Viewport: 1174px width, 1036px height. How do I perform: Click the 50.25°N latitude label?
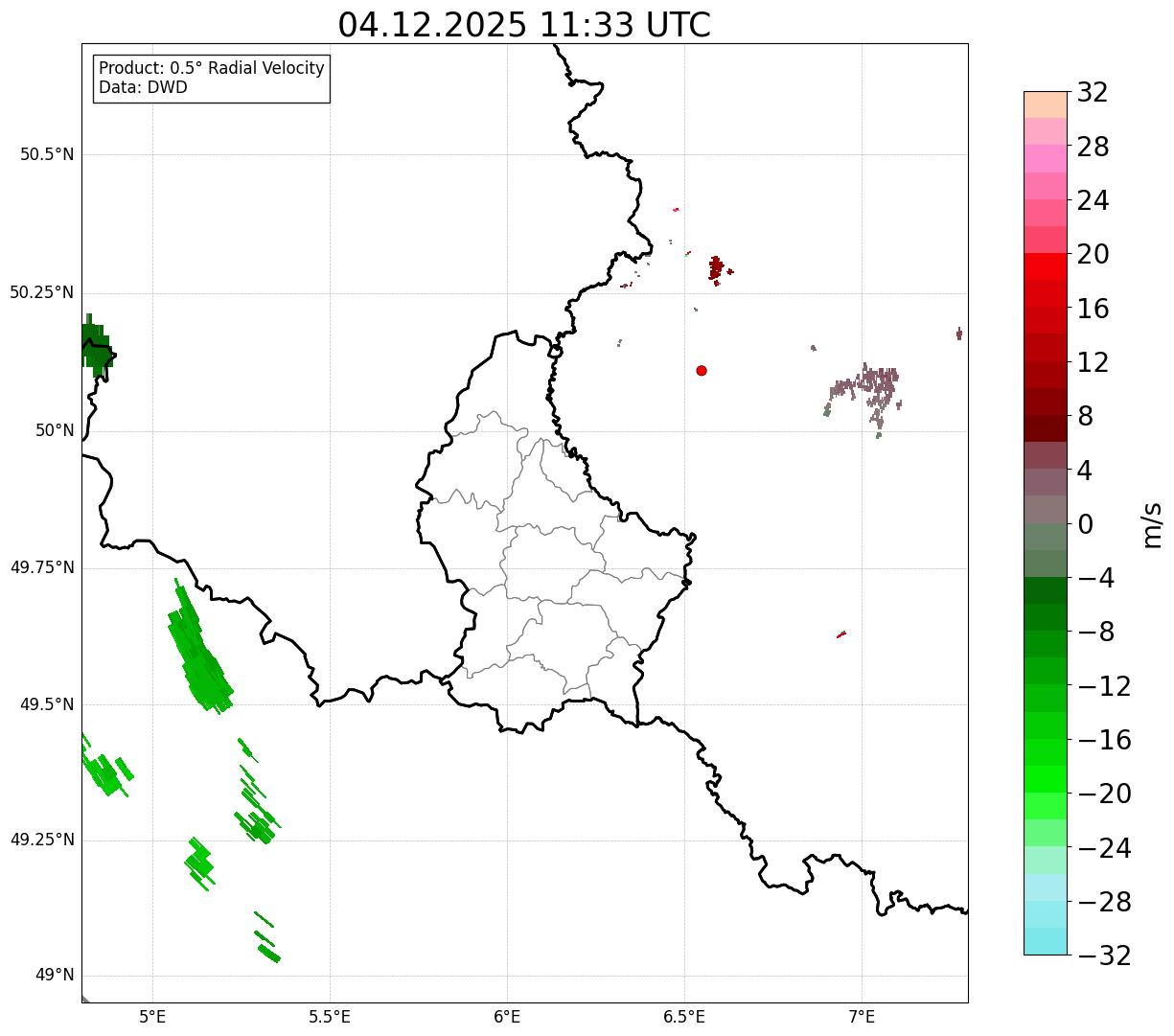[x=42, y=292]
